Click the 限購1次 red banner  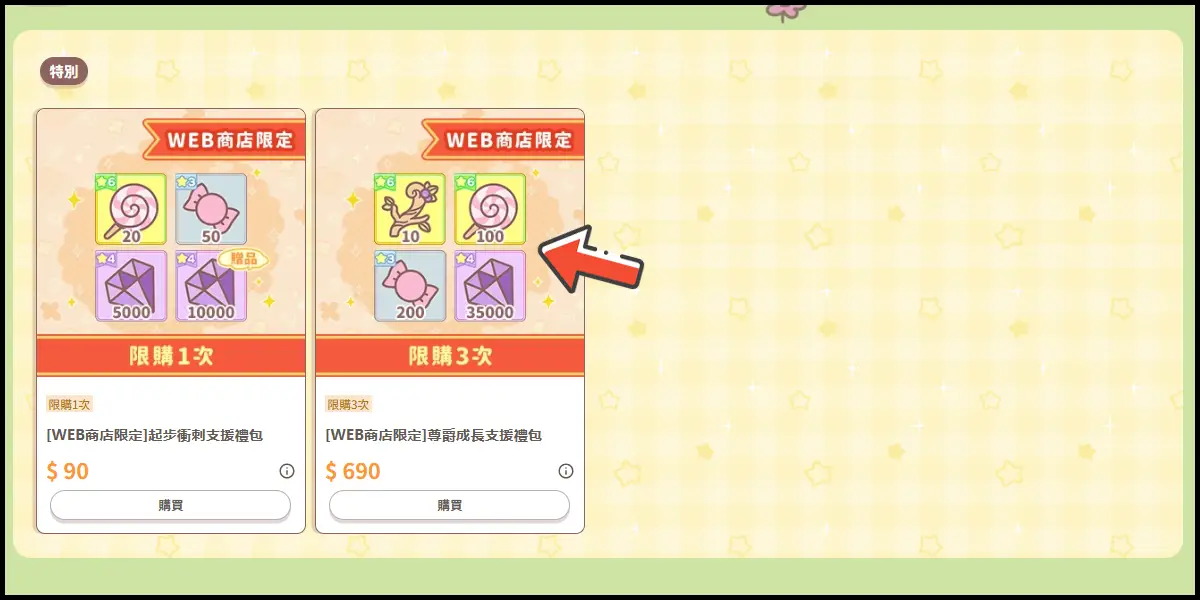tap(171, 355)
